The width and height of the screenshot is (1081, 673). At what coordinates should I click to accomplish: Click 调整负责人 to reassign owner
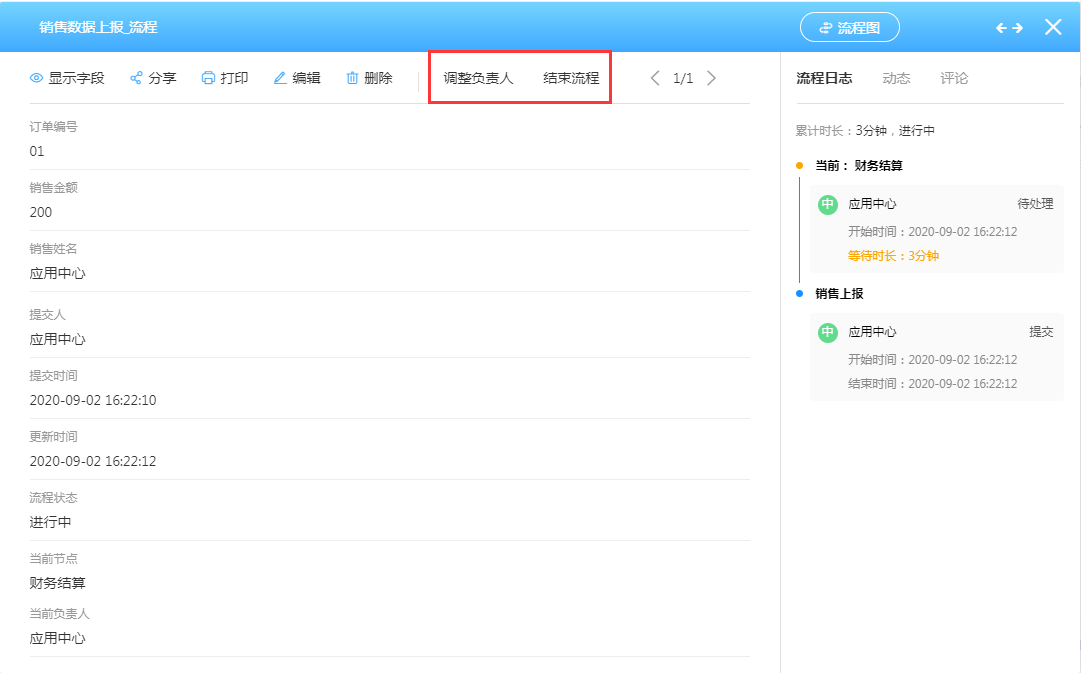pos(478,78)
